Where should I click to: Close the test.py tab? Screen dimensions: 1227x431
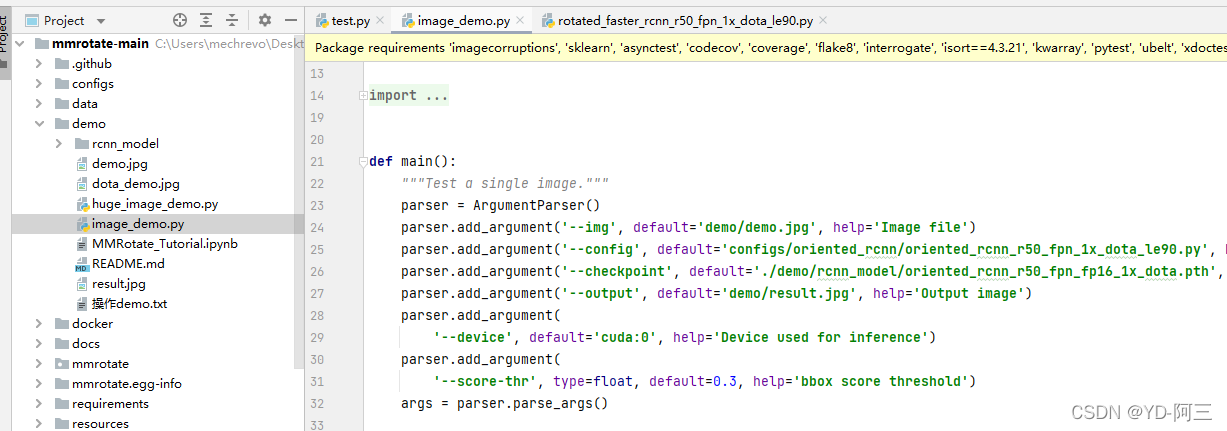(x=381, y=20)
